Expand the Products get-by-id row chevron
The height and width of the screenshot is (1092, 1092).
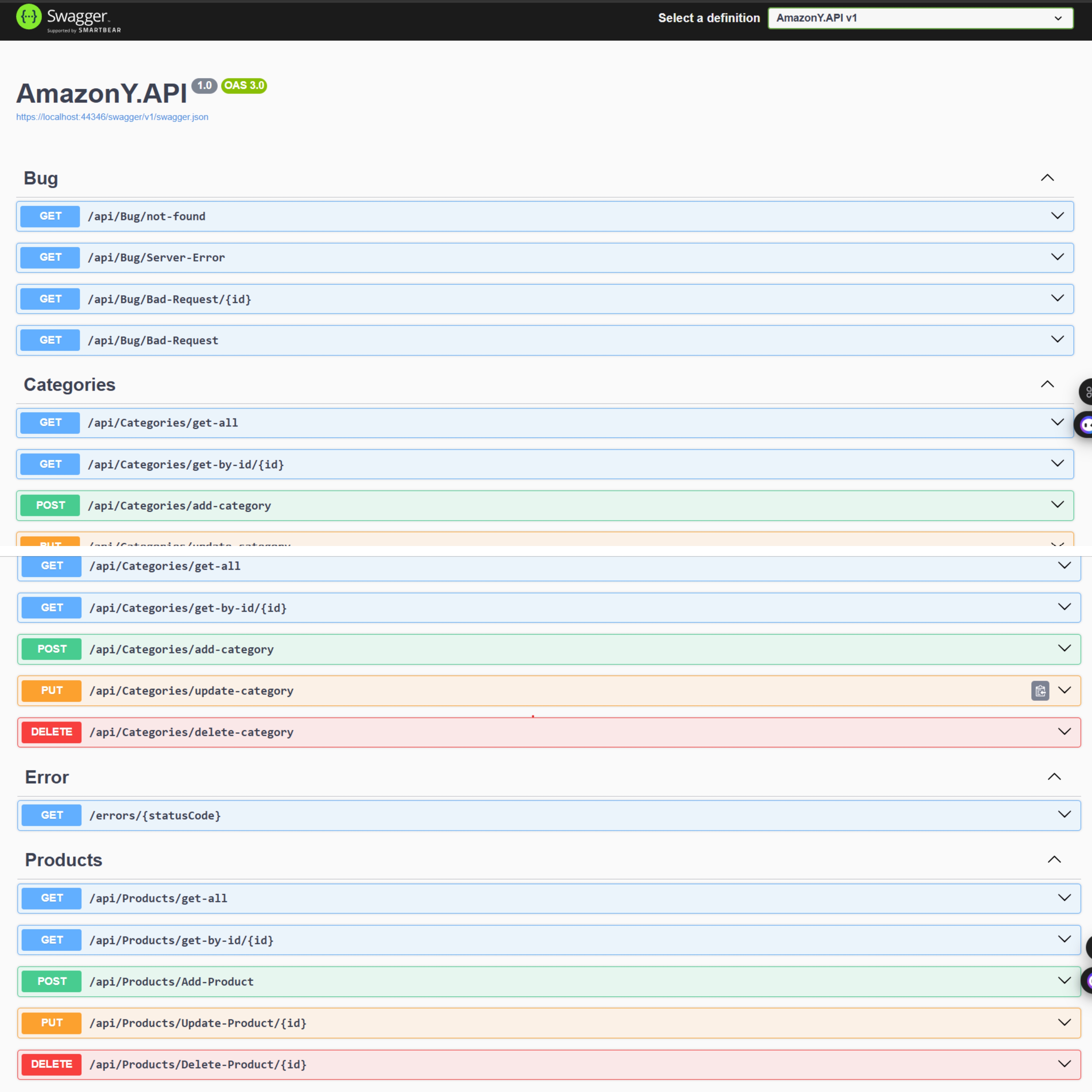(1064, 939)
